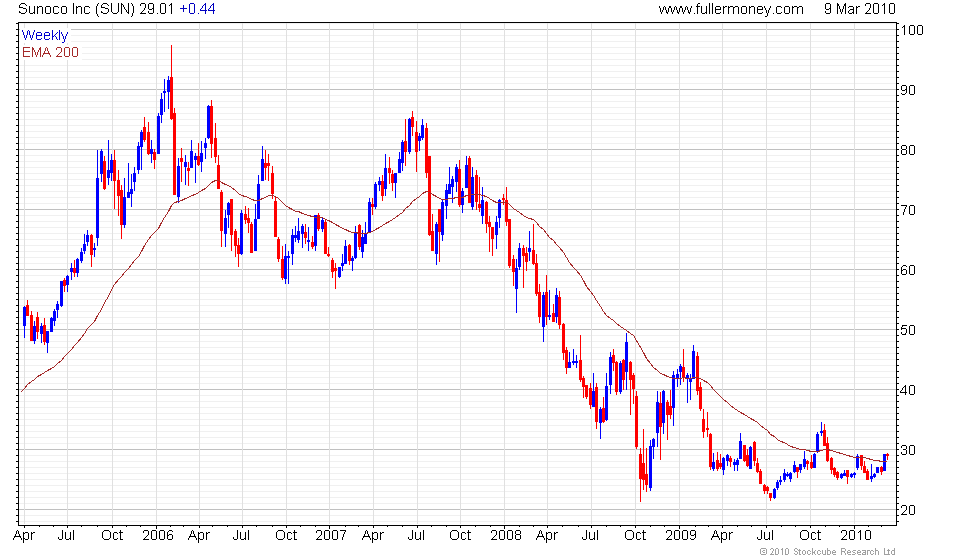
Task: Click the 'www.fullermoney.com' source text
Action: tap(731, 9)
